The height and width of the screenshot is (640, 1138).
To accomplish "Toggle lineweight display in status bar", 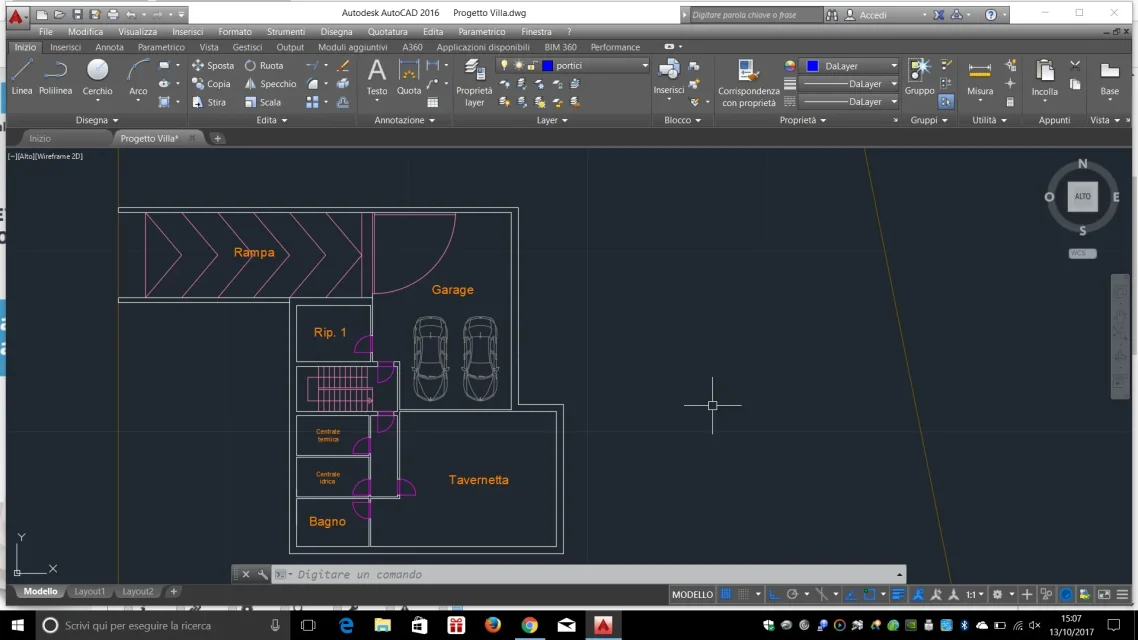I will [898, 594].
